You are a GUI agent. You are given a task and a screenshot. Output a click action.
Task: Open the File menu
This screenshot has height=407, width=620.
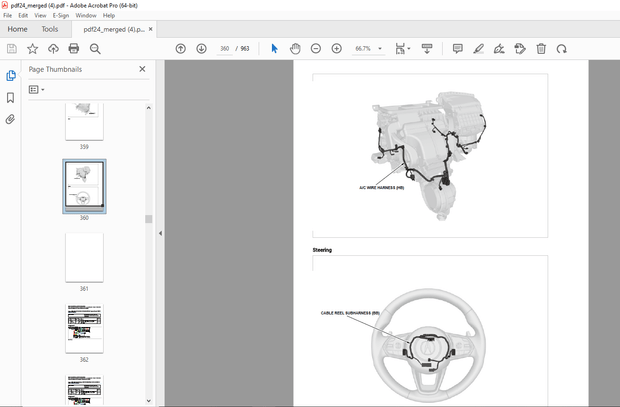click(x=8, y=15)
